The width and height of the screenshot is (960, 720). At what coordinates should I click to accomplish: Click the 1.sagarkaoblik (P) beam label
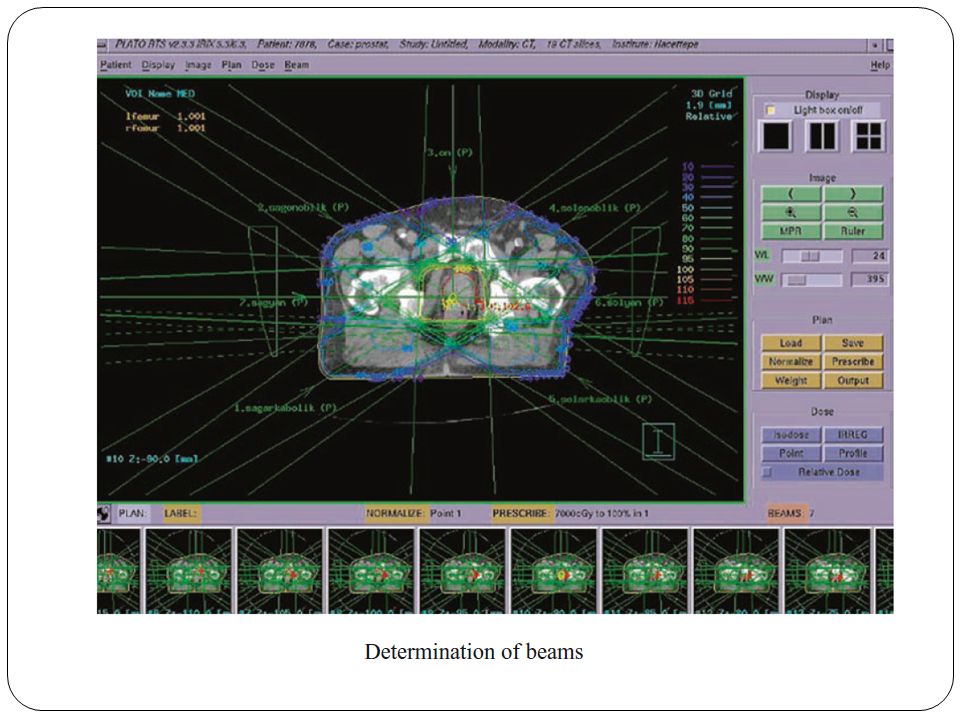tap(285, 408)
